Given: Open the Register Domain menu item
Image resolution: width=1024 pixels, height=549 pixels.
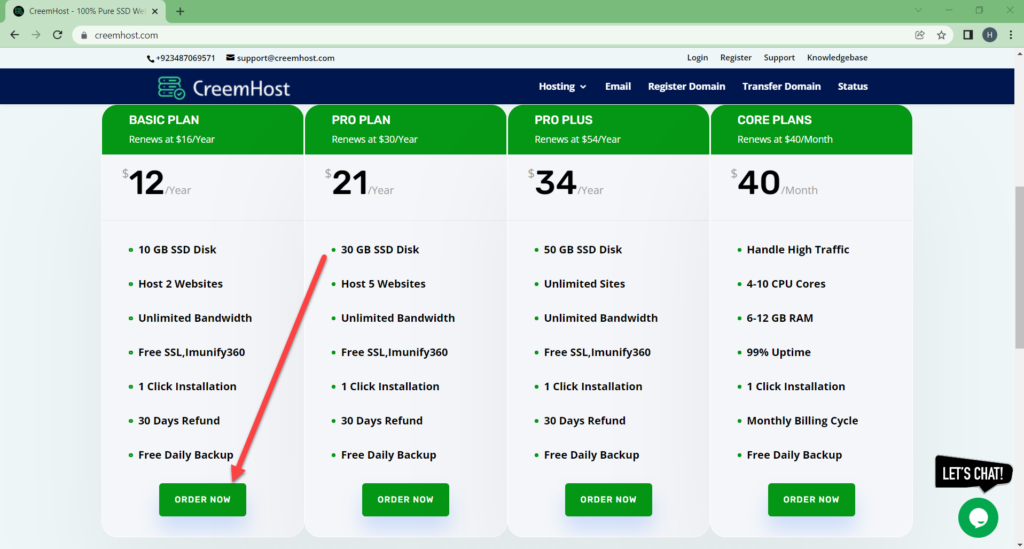Looking at the screenshot, I should [x=686, y=86].
